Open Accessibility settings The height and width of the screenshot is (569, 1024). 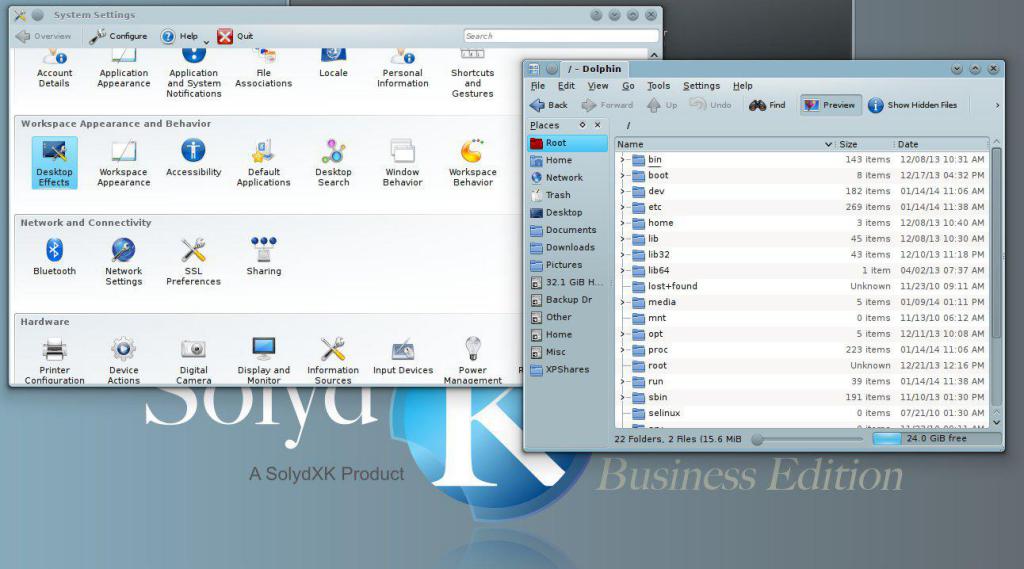click(193, 157)
